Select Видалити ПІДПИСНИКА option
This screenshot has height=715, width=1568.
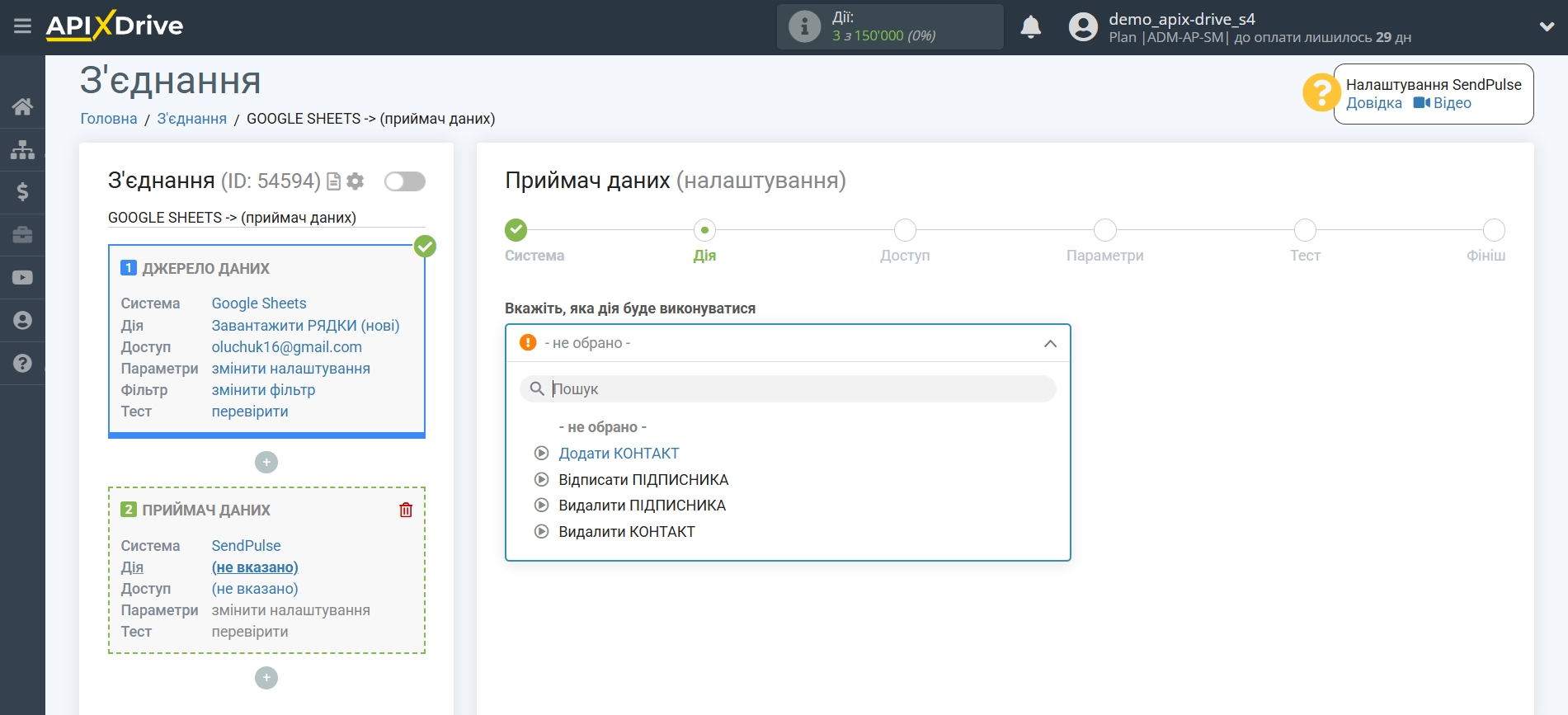642,506
